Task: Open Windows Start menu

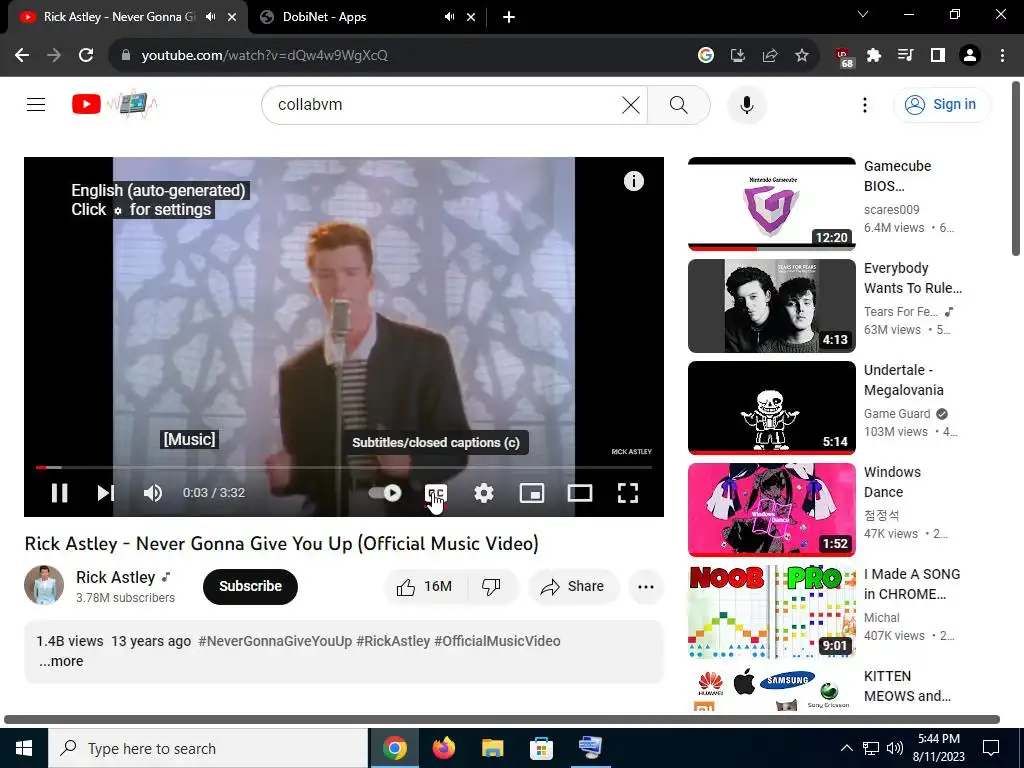Action: coord(24,748)
